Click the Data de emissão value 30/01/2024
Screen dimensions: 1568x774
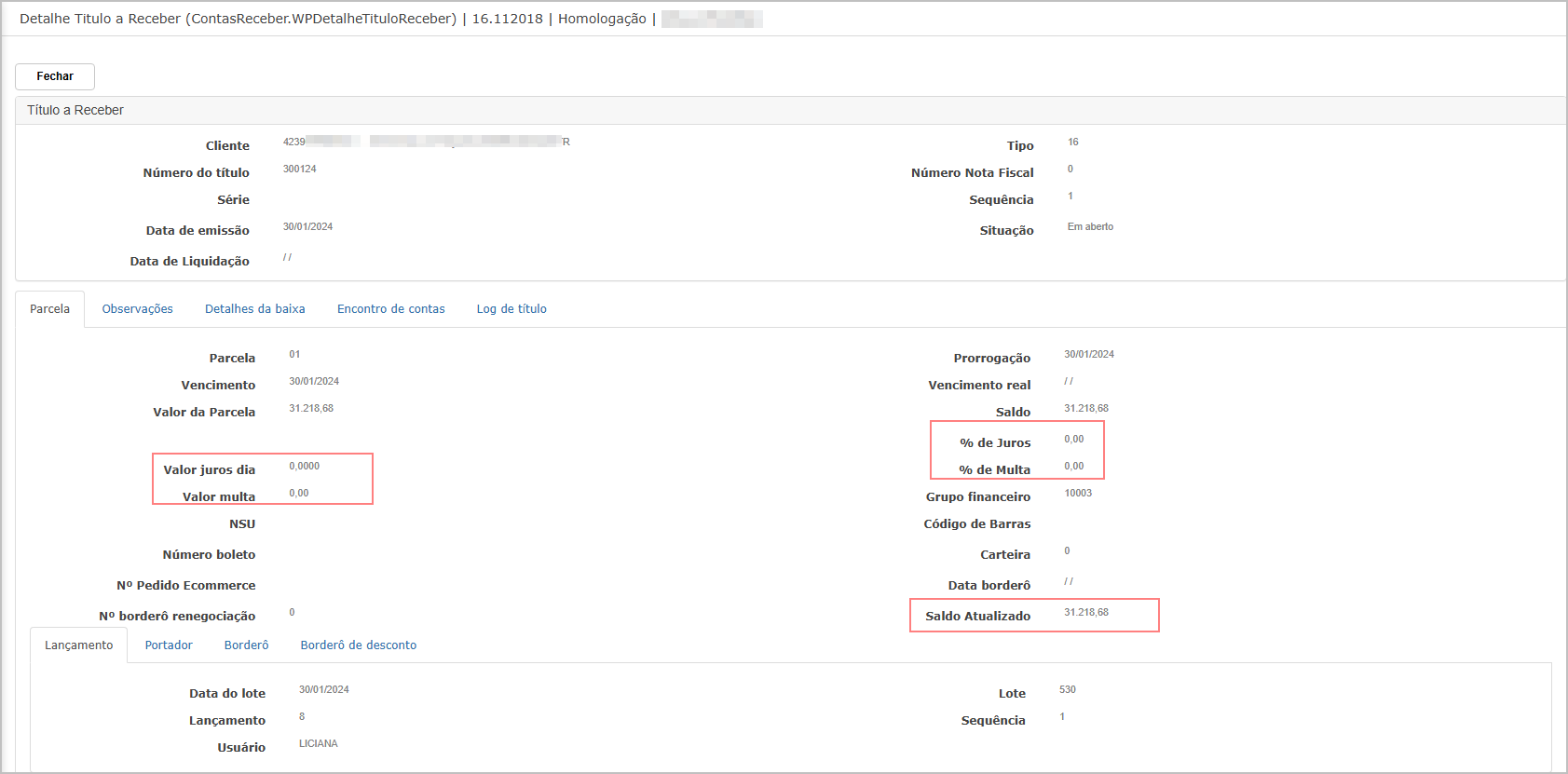click(307, 227)
